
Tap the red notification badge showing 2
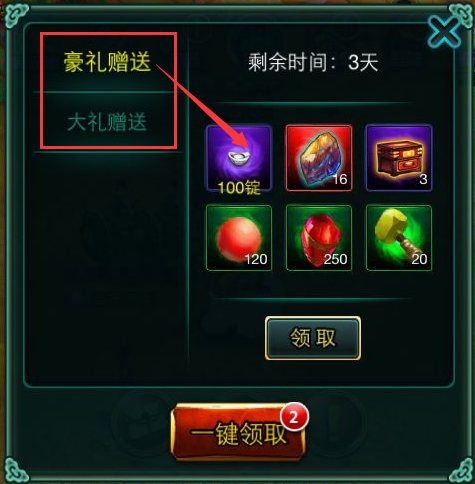294,417
